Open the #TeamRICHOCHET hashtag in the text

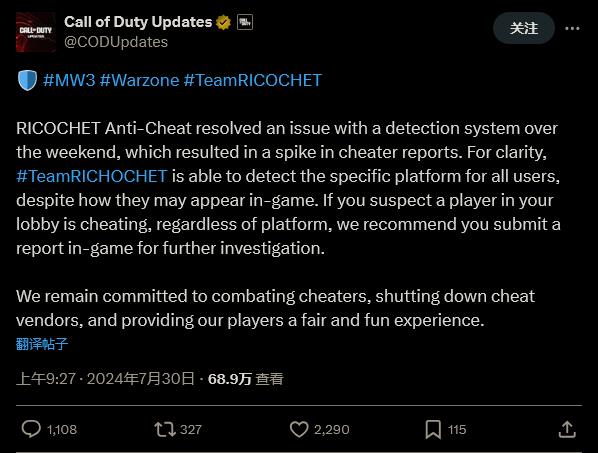(92, 176)
